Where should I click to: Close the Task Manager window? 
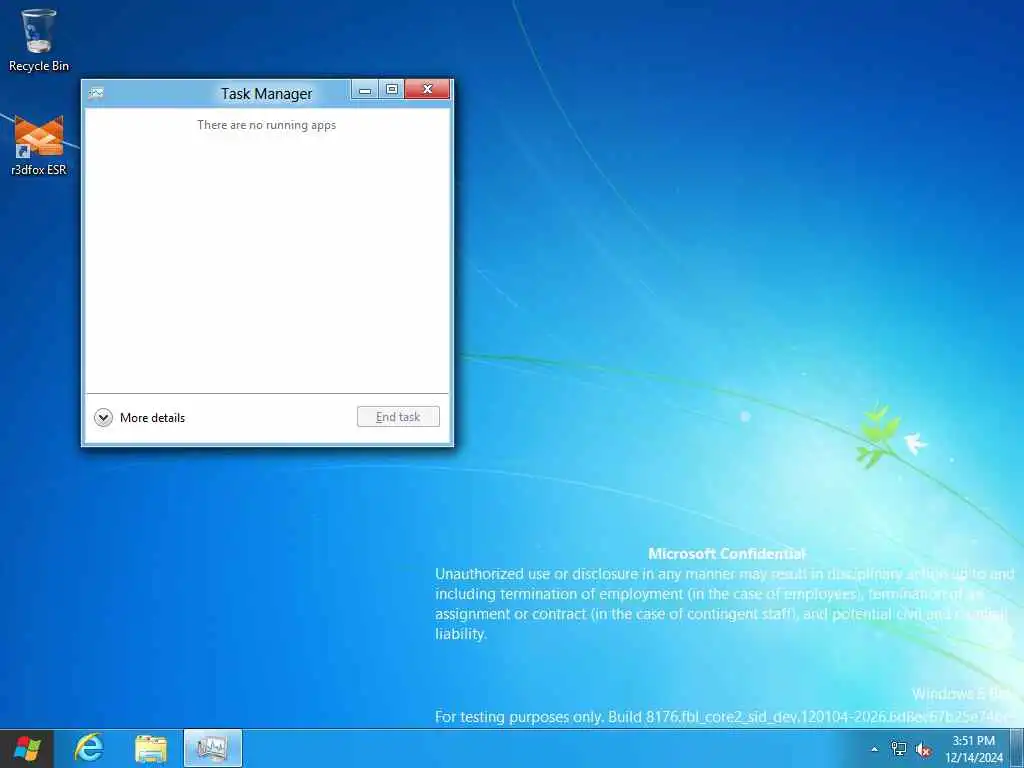pyautogui.click(x=427, y=89)
